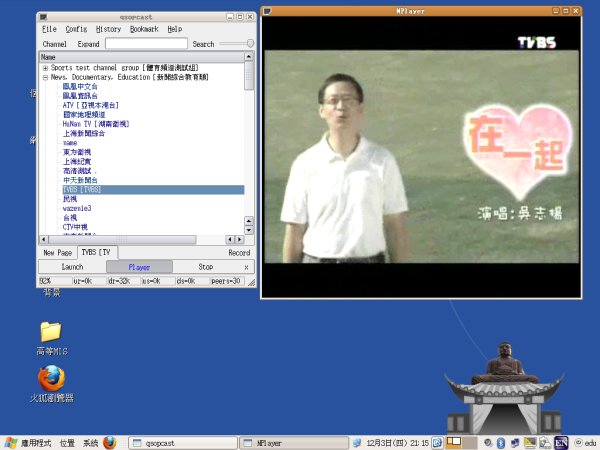
Task: Open the Firefox browser desktop icon
Action: pos(51,378)
